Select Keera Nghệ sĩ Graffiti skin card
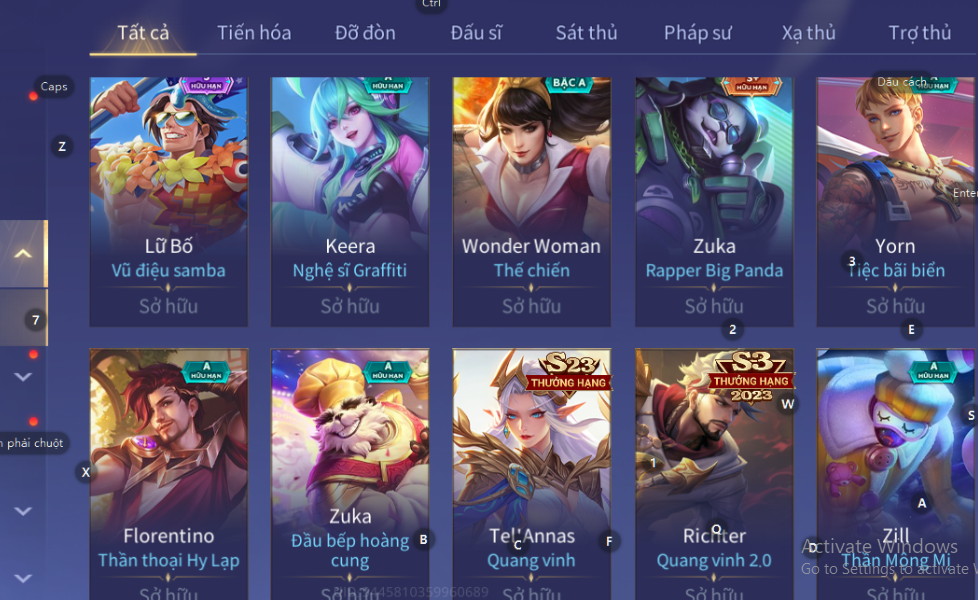This screenshot has height=600, width=978. [350, 201]
